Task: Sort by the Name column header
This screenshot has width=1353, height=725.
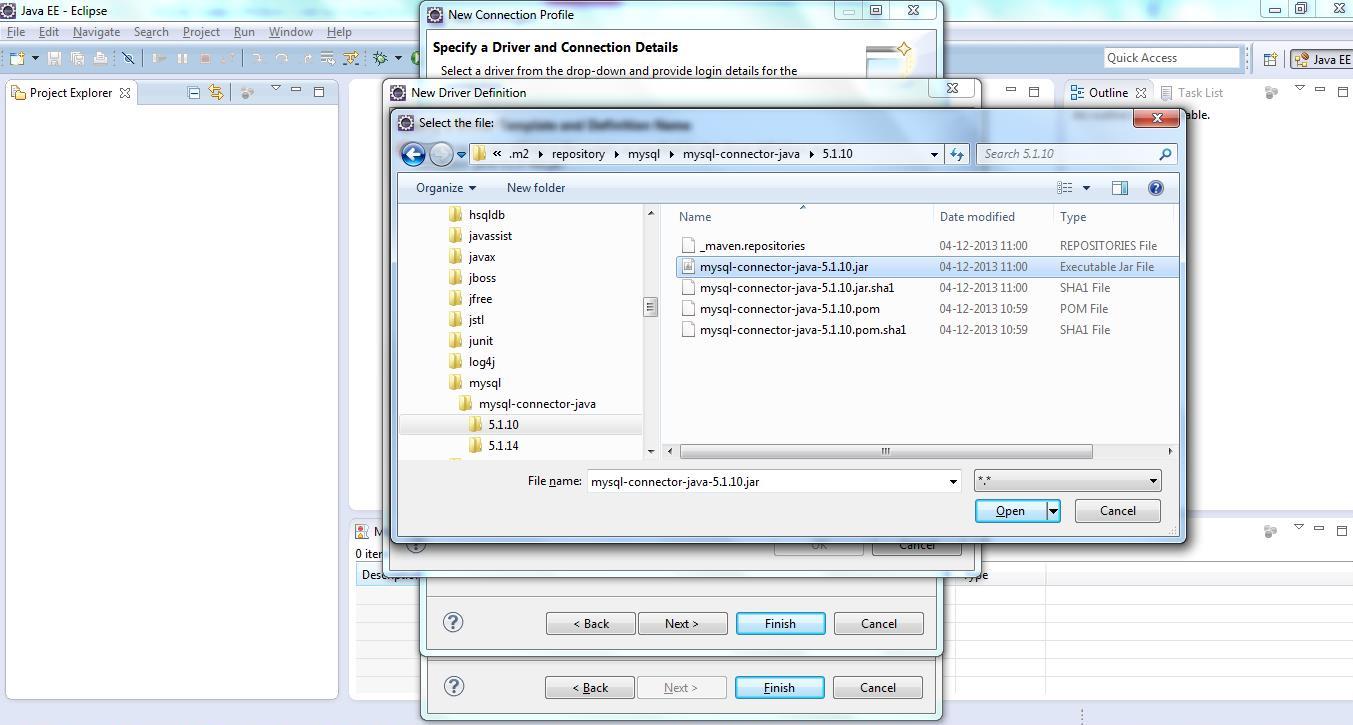Action: tap(695, 217)
